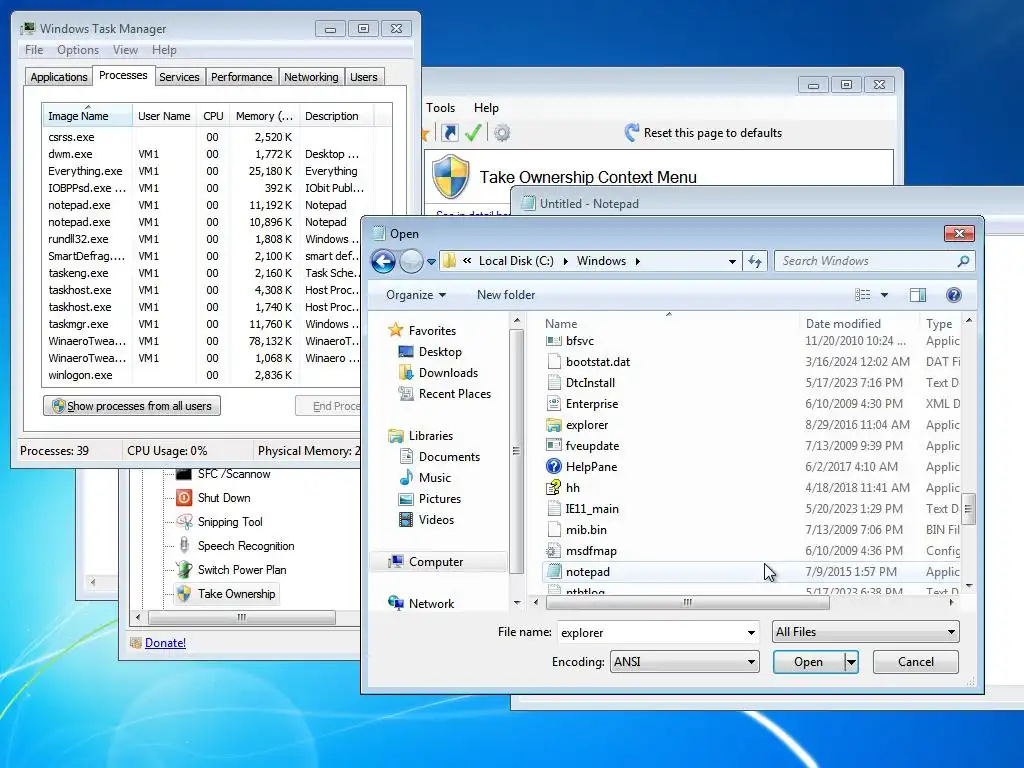Open the Organize dropdown menu
The width and height of the screenshot is (1024, 768).
click(x=416, y=295)
